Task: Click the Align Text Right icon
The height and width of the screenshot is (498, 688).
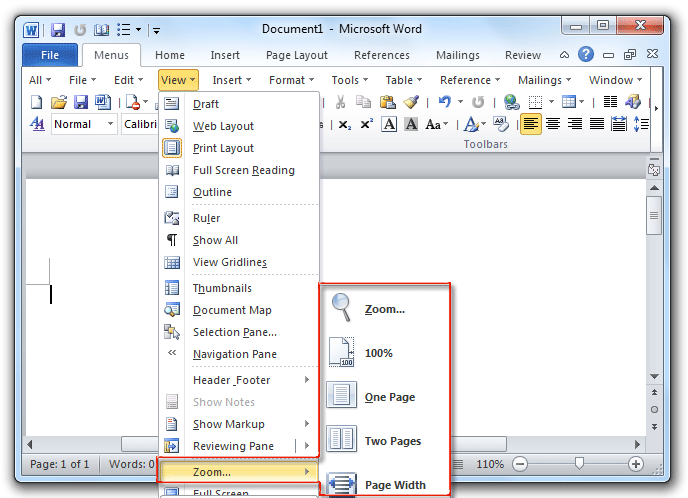Action: pos(575,124)
